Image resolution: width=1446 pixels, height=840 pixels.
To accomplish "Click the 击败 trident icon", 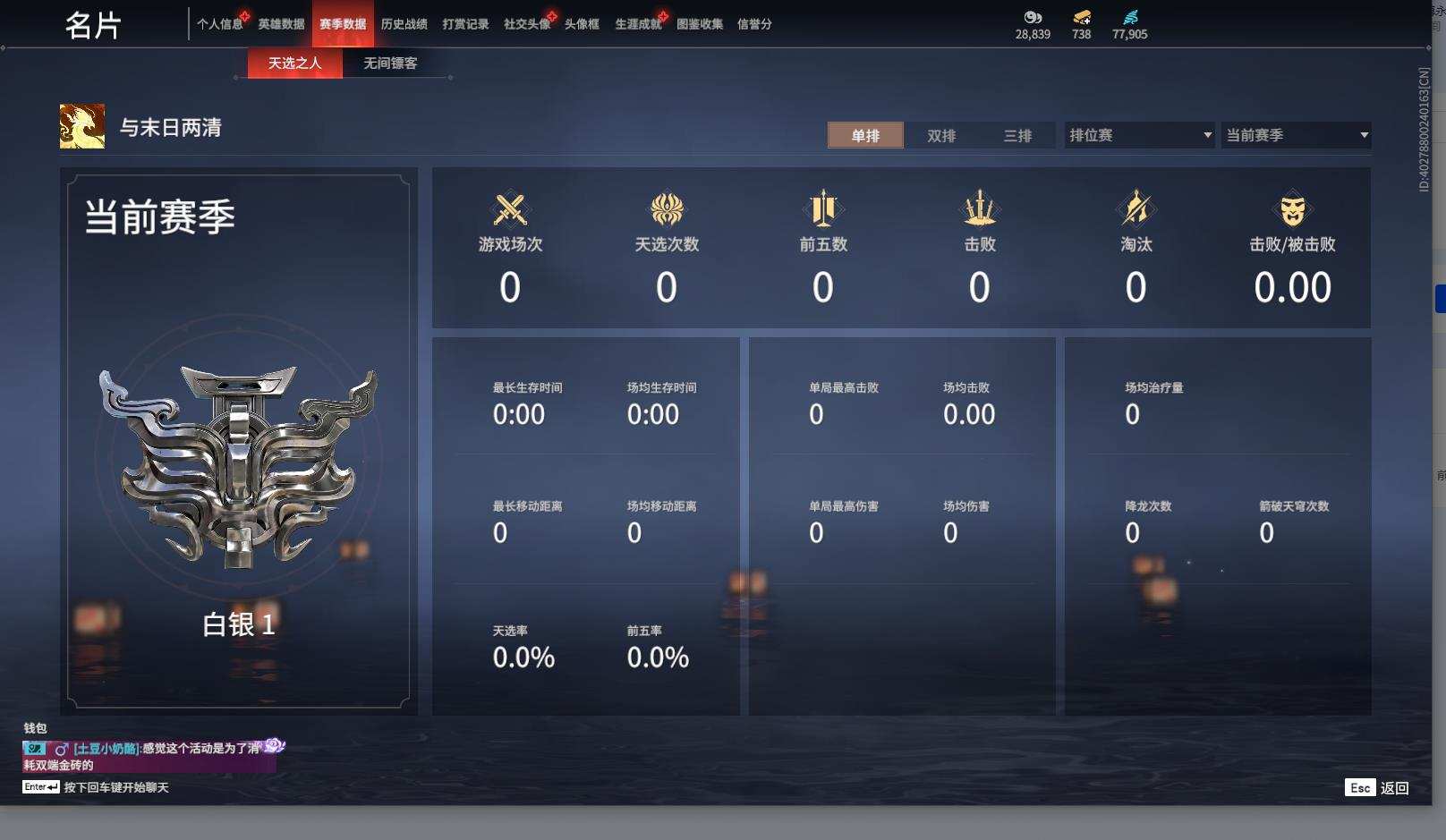I will click(980, 210).
